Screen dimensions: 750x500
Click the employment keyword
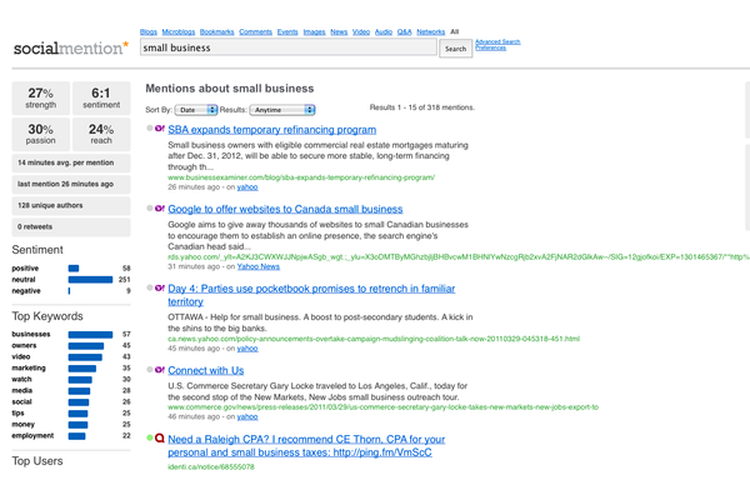tap(33, 435)
